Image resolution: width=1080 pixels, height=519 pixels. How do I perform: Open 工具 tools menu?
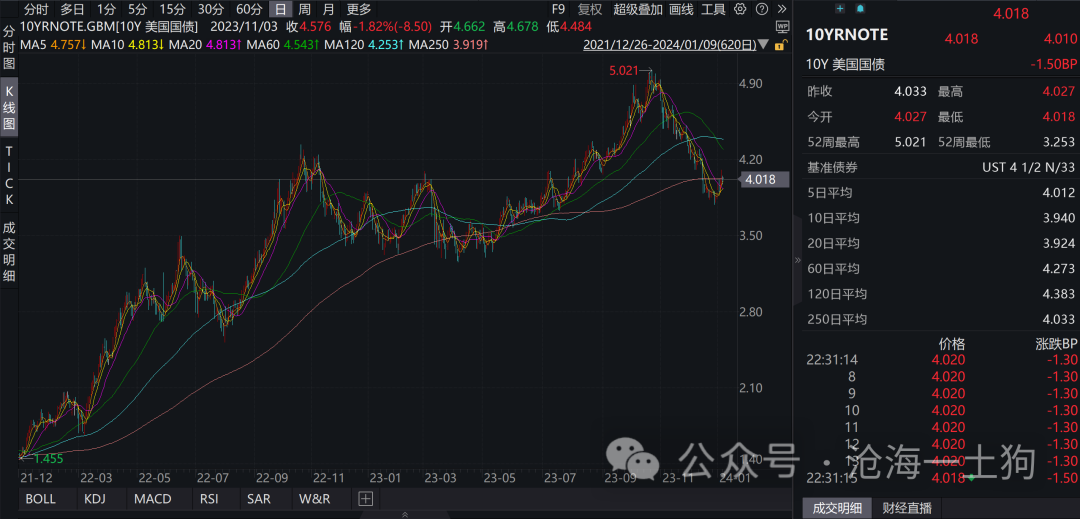[713, 9]
